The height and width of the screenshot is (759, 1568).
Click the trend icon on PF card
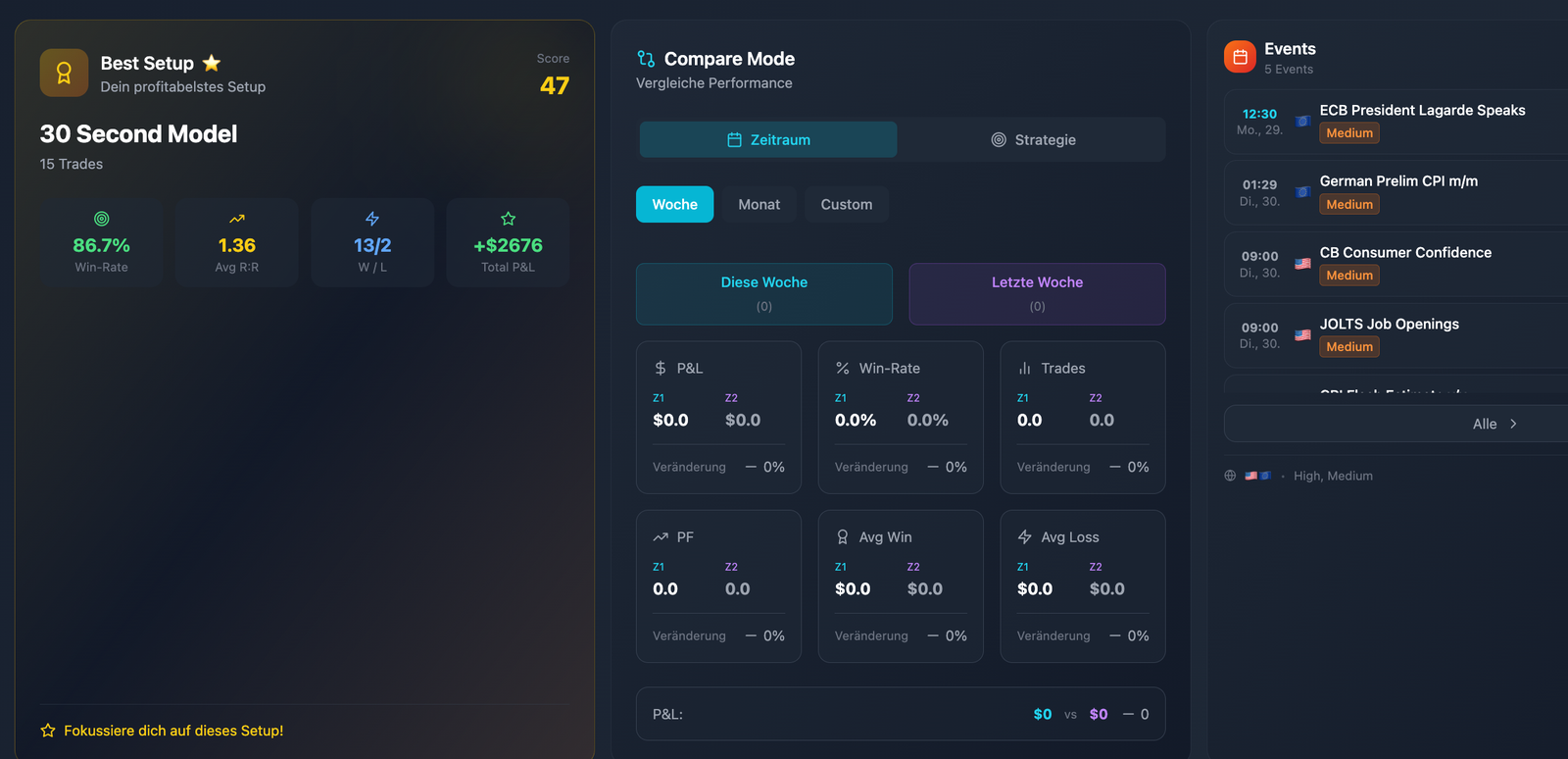pos(661,537)
